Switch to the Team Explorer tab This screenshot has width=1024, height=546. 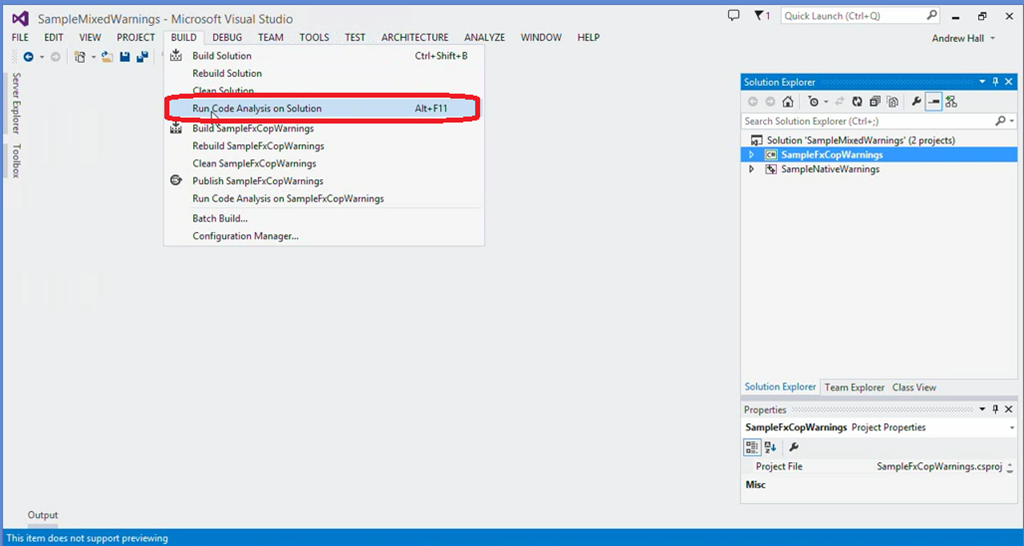[x=854, y=387]
